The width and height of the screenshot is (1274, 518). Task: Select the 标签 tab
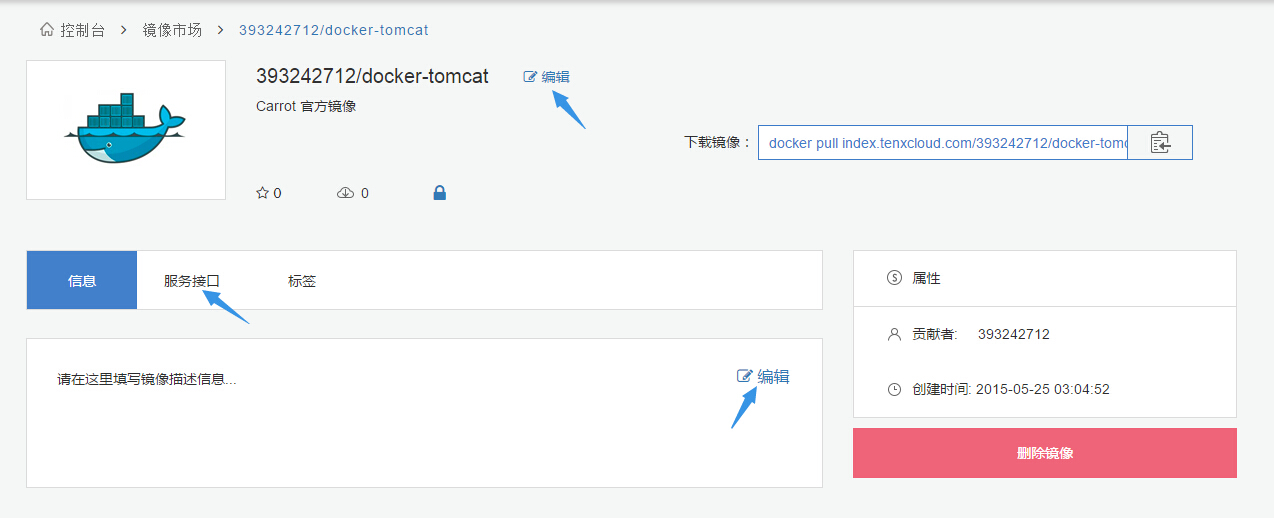(x=302, y=281)
